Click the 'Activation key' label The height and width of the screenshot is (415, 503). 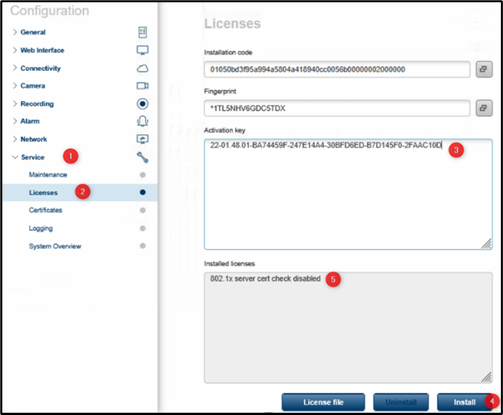(x=225, y=130)
